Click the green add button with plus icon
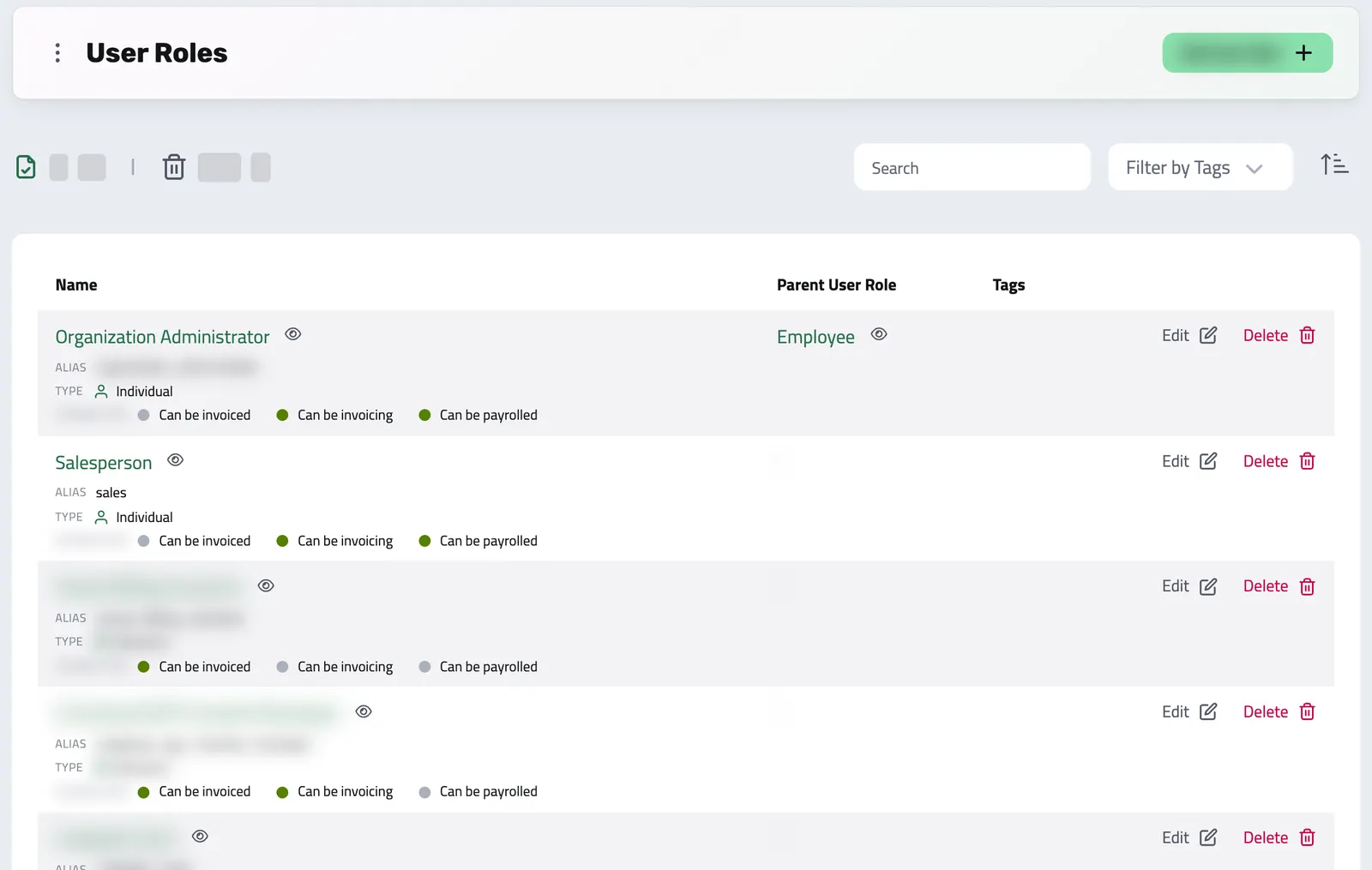Screen dimensions: 1372x870 1247,53
